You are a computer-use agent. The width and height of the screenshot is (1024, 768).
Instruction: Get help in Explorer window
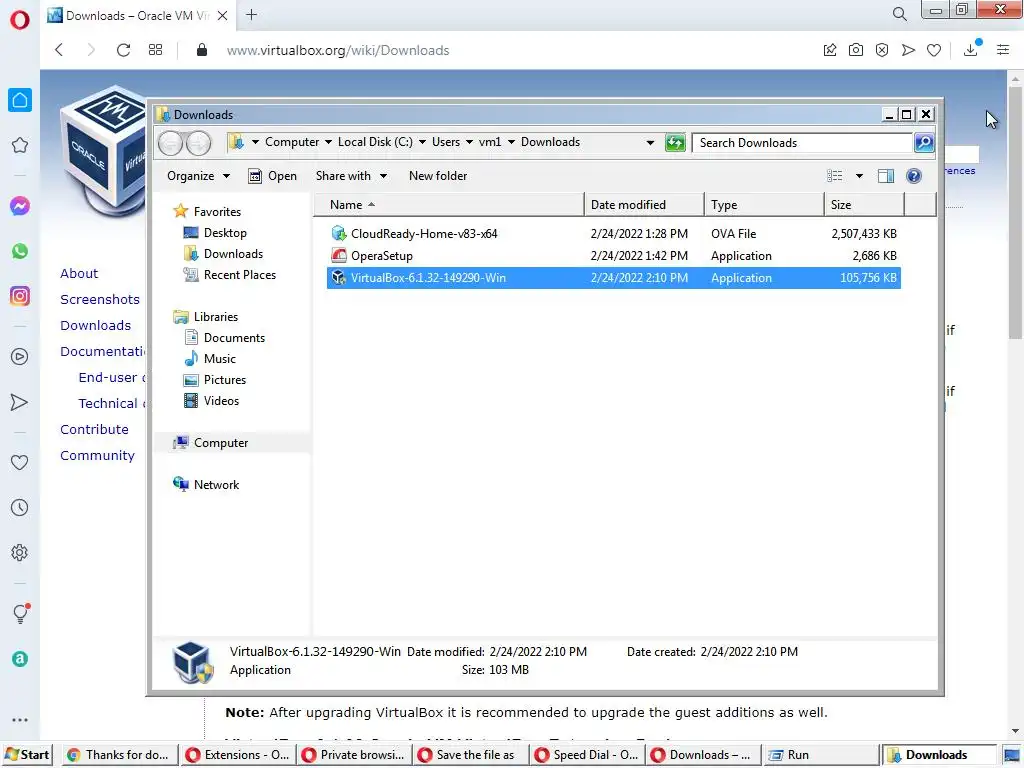coord(914,176)
